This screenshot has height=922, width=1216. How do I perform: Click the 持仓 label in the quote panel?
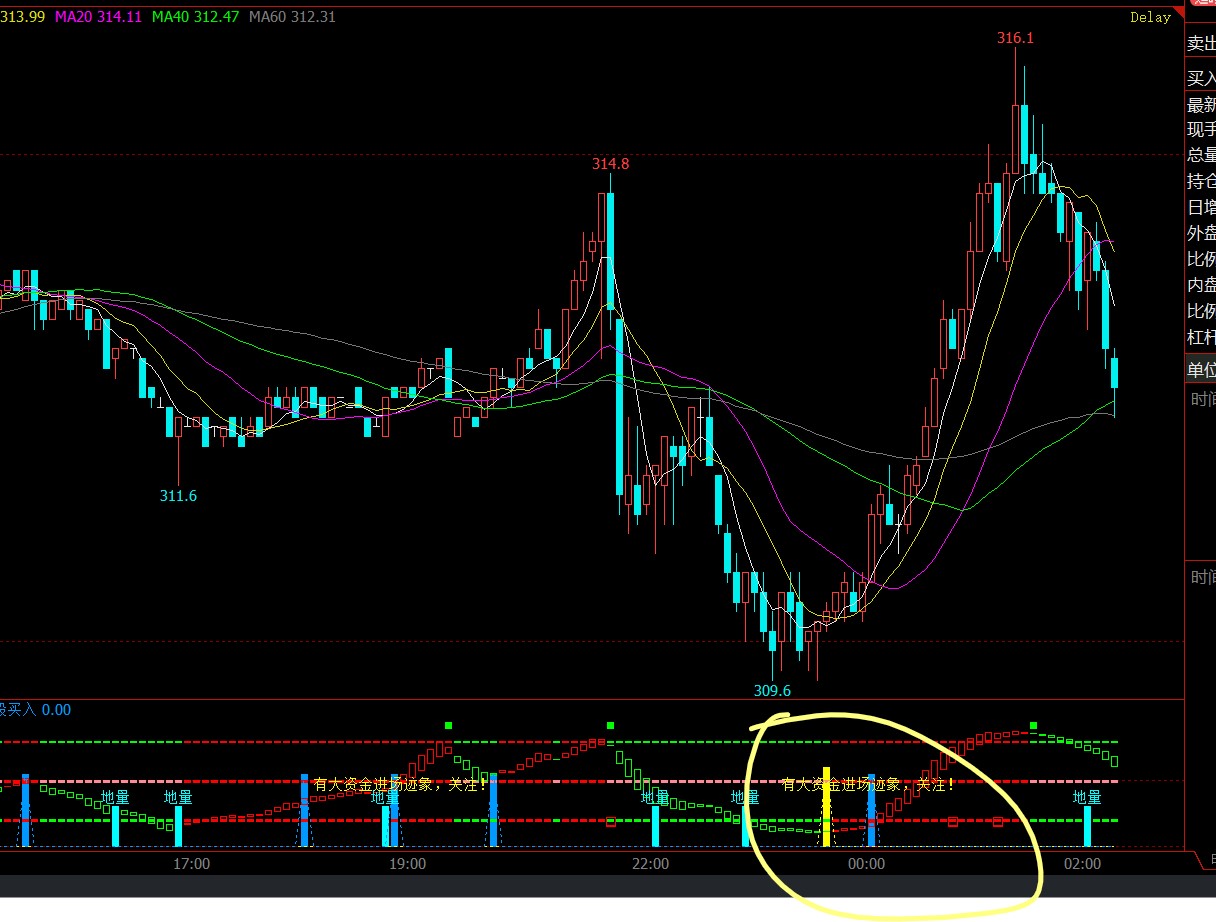(1201, 181)
